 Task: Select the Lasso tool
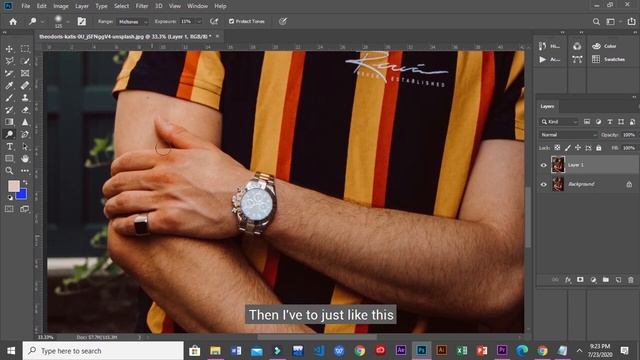pos(9,61)
